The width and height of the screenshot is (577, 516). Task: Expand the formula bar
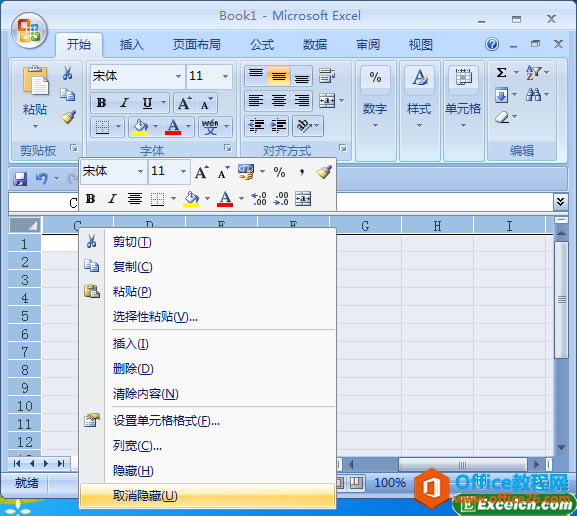[560, 201]
